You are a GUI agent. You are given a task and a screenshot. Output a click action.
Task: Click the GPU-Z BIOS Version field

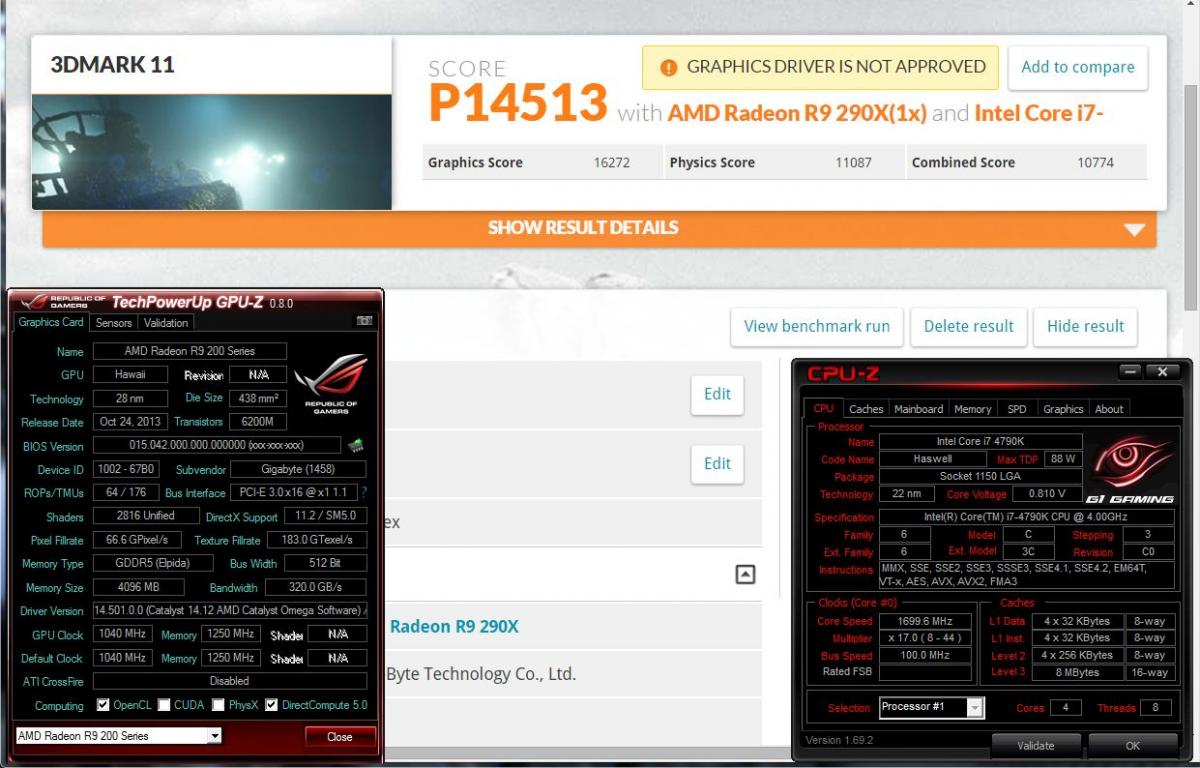coord(217,445)
